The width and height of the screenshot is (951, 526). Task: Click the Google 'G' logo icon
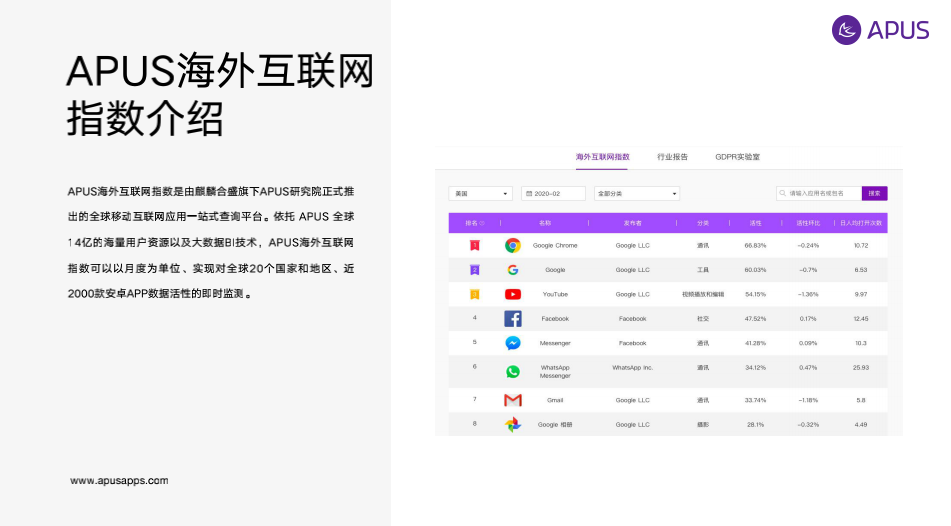pos(512,270)
